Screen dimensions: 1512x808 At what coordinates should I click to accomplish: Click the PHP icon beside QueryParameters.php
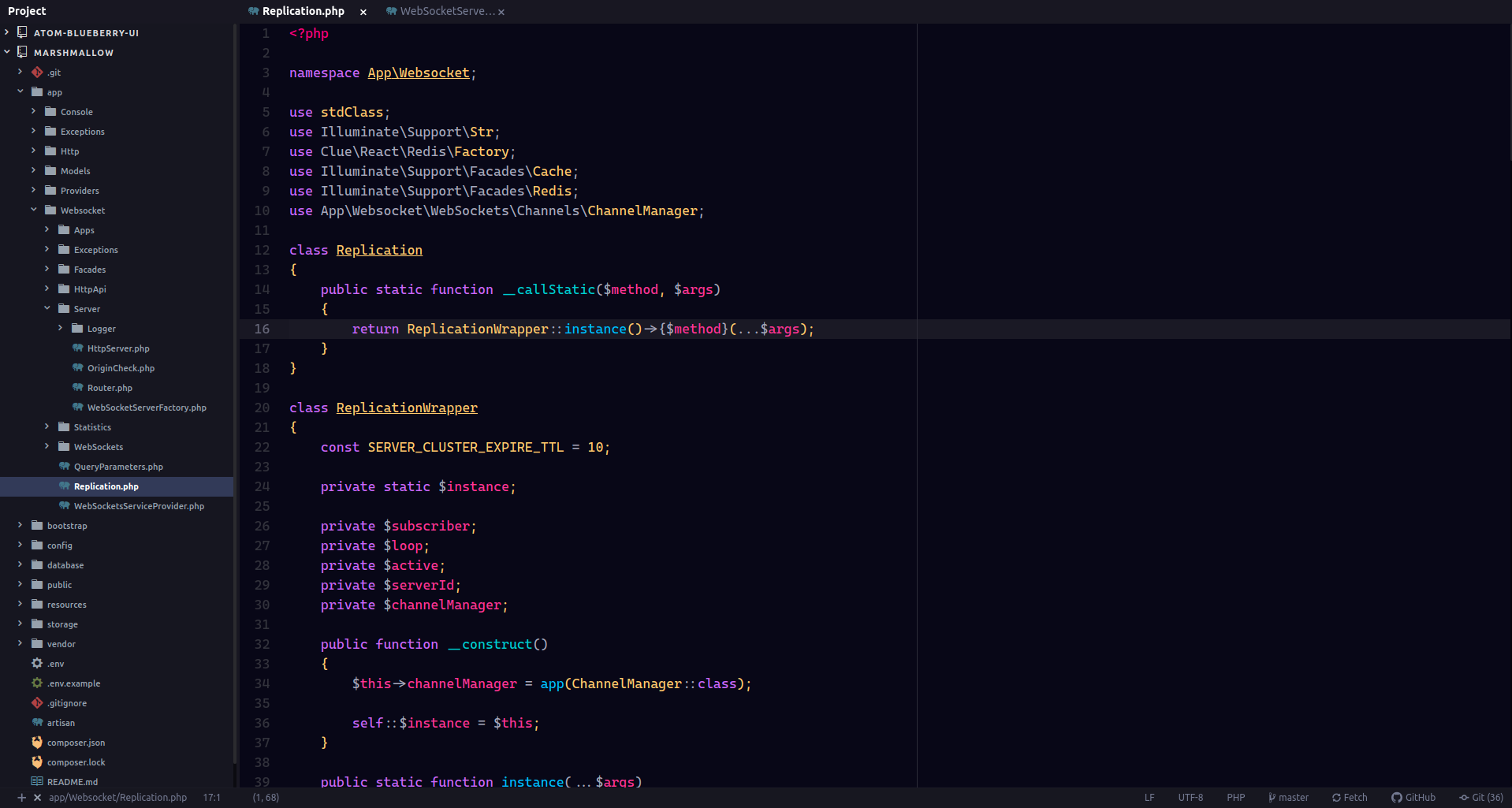point(64,467)
